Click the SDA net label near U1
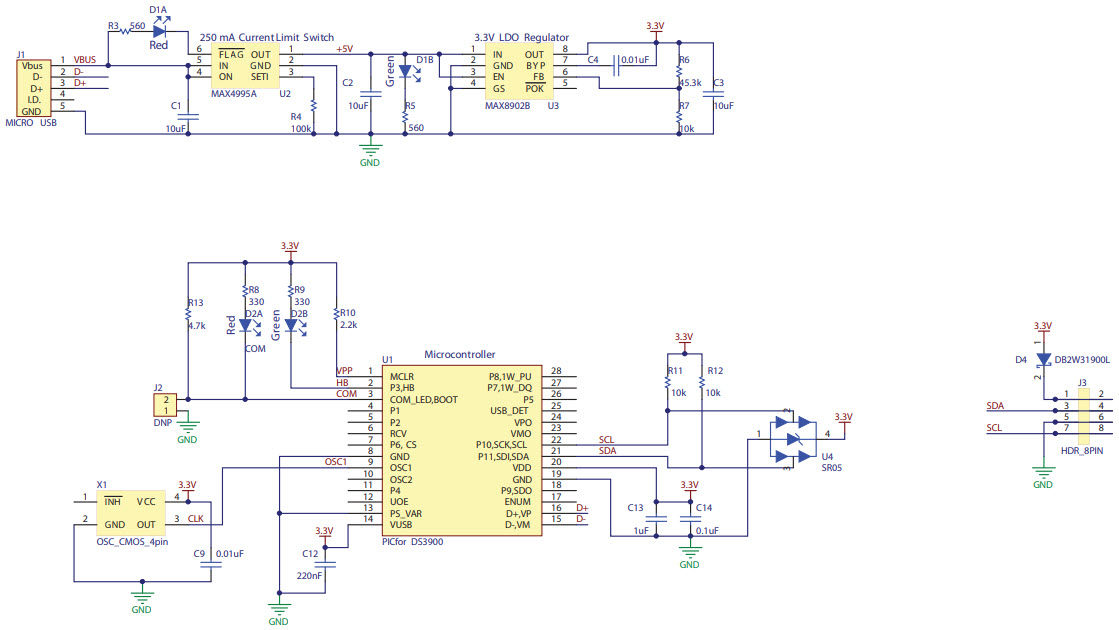Image resolution: width=1119 pixels, height=630 pixels. tap(605, 451)
